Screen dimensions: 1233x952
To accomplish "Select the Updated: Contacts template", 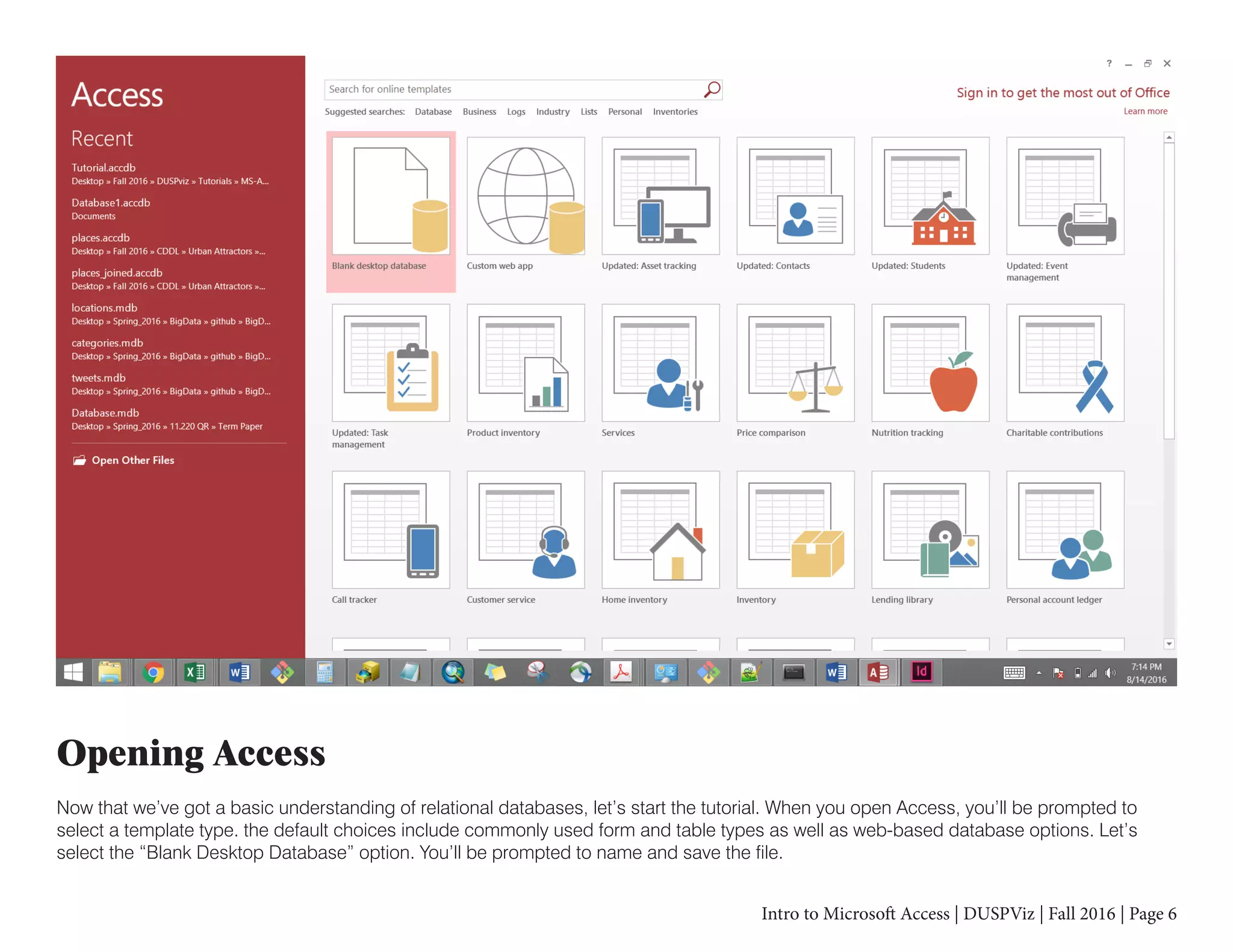I will [x=795, y=205].
